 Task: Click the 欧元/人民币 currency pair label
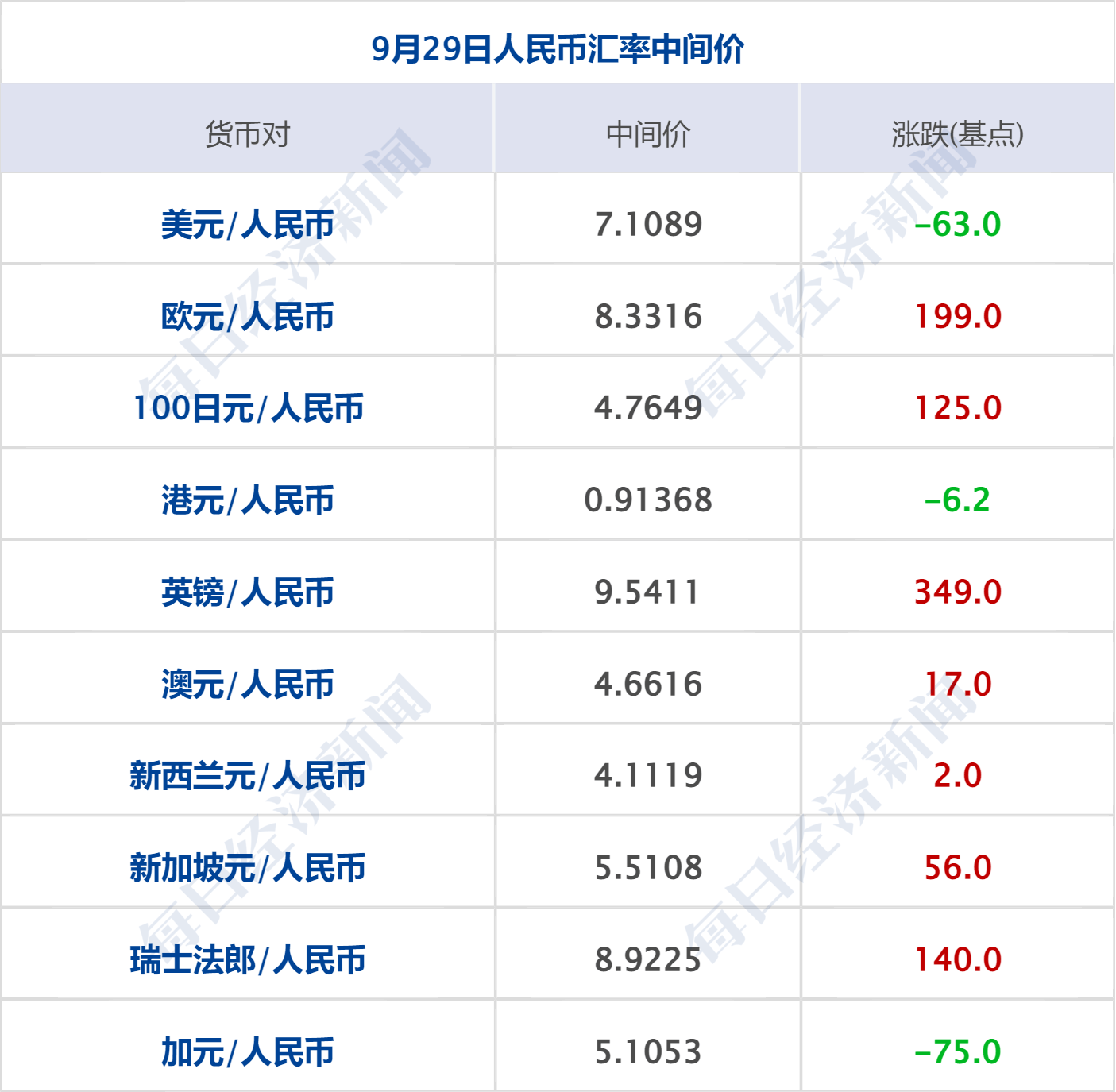pyautogui.click(x=249, y=315)
